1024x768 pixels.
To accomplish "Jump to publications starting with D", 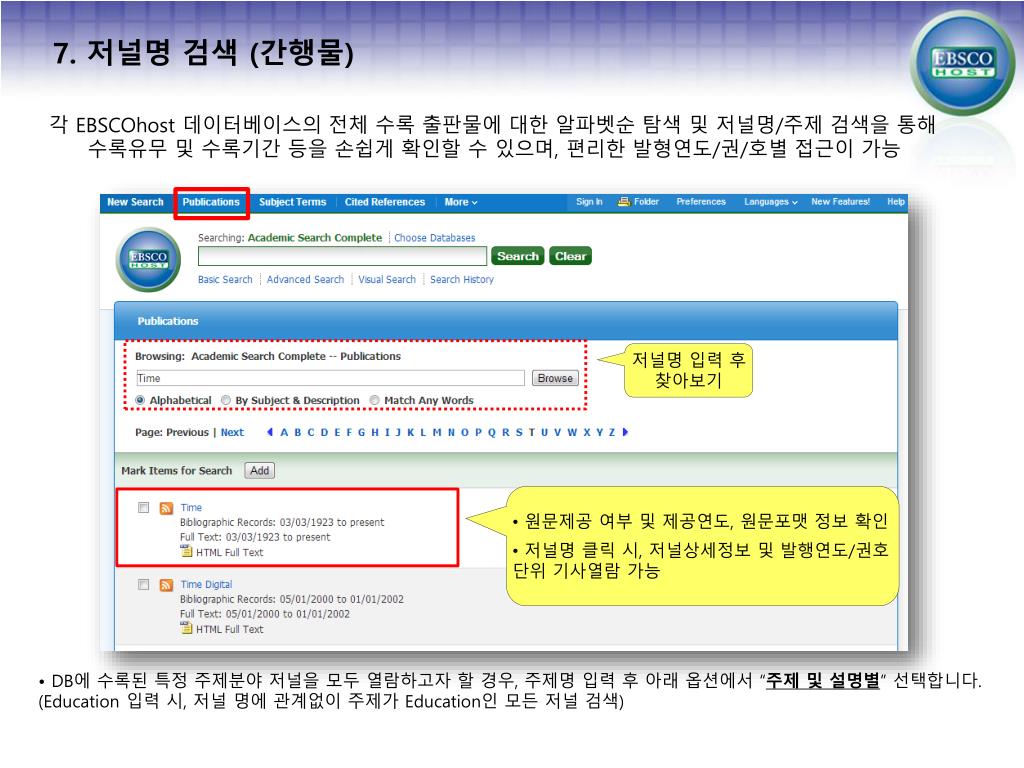I will [325, 432].
